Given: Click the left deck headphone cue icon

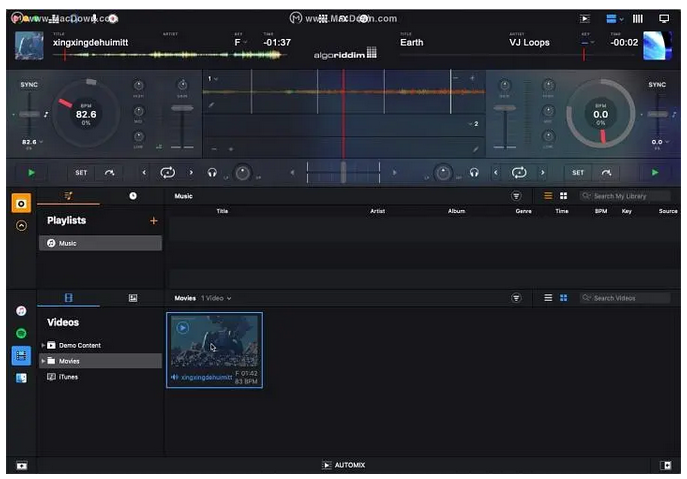Looking at the screenshot, I should click(212, 172).
